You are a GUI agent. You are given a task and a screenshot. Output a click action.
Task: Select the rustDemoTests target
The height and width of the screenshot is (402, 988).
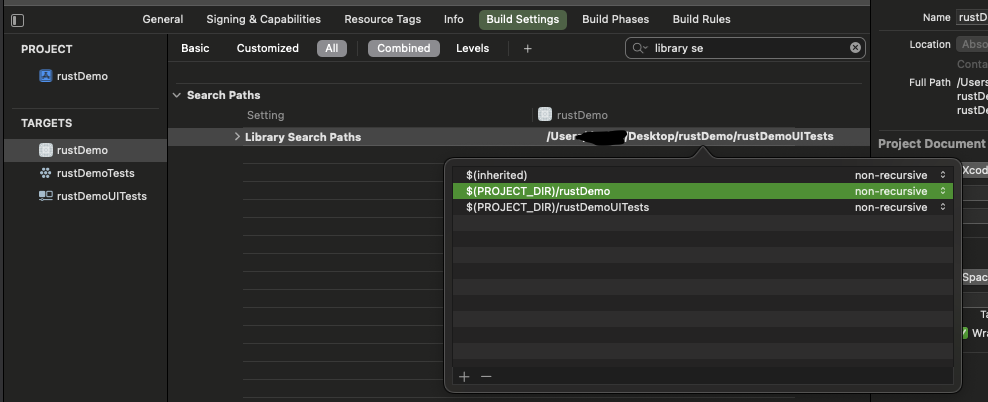point(95,173)
